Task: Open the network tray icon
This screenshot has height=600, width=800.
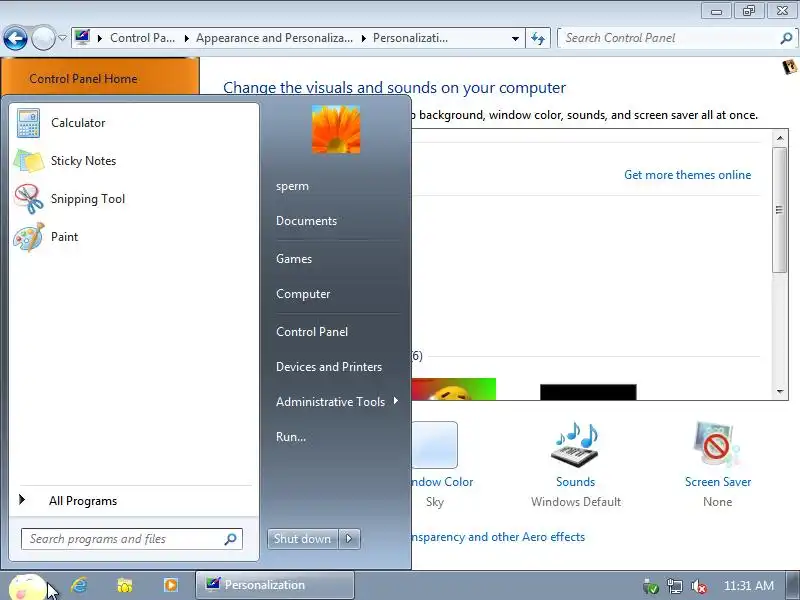Action: tap(674, 586)
